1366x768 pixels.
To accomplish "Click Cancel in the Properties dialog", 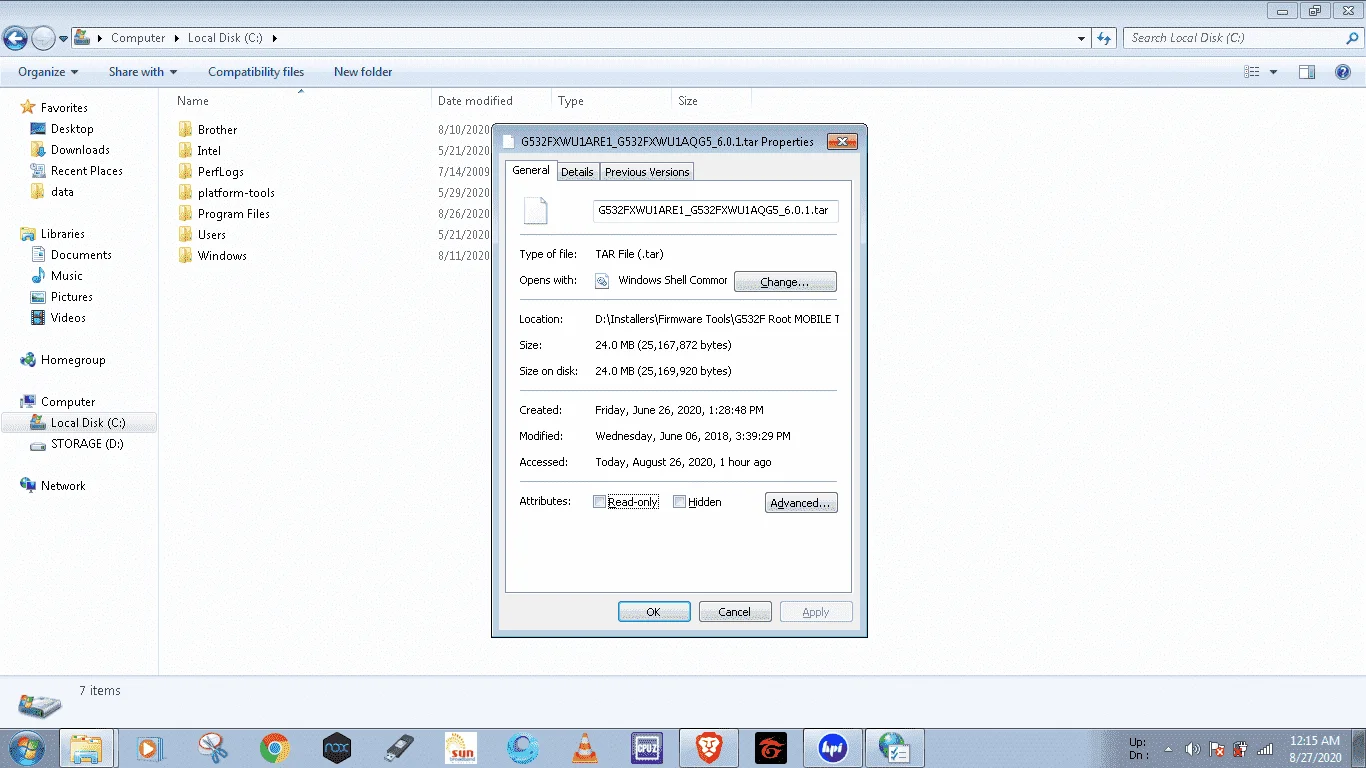I will tap(734, 612).
